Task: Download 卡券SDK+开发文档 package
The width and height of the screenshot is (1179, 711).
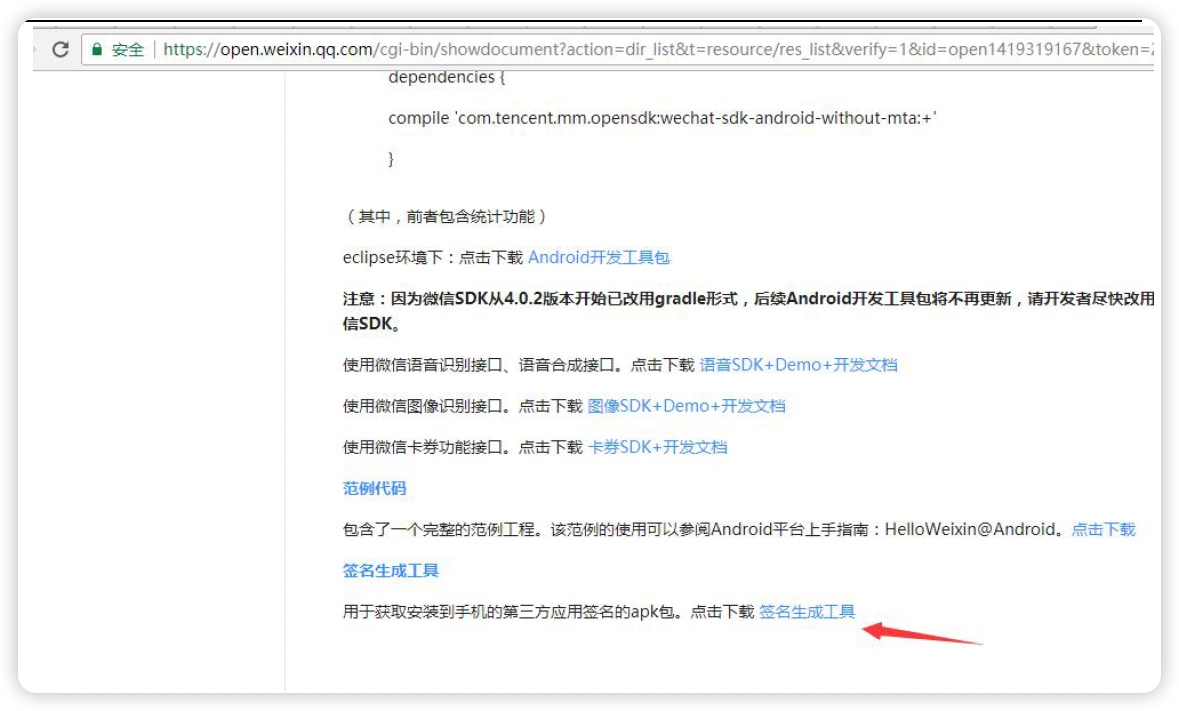Action: (661, 446)
